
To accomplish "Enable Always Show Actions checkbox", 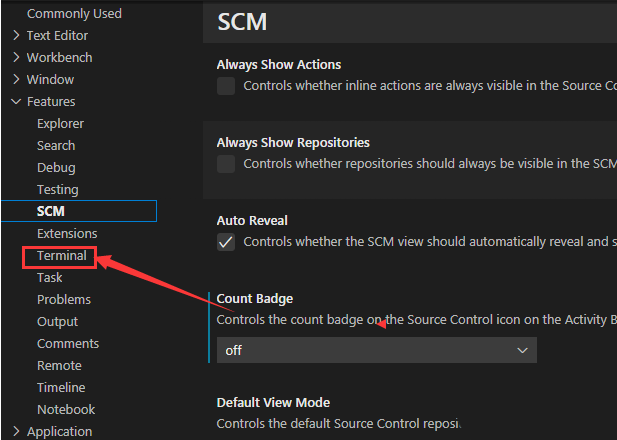I will coord(226,86).
